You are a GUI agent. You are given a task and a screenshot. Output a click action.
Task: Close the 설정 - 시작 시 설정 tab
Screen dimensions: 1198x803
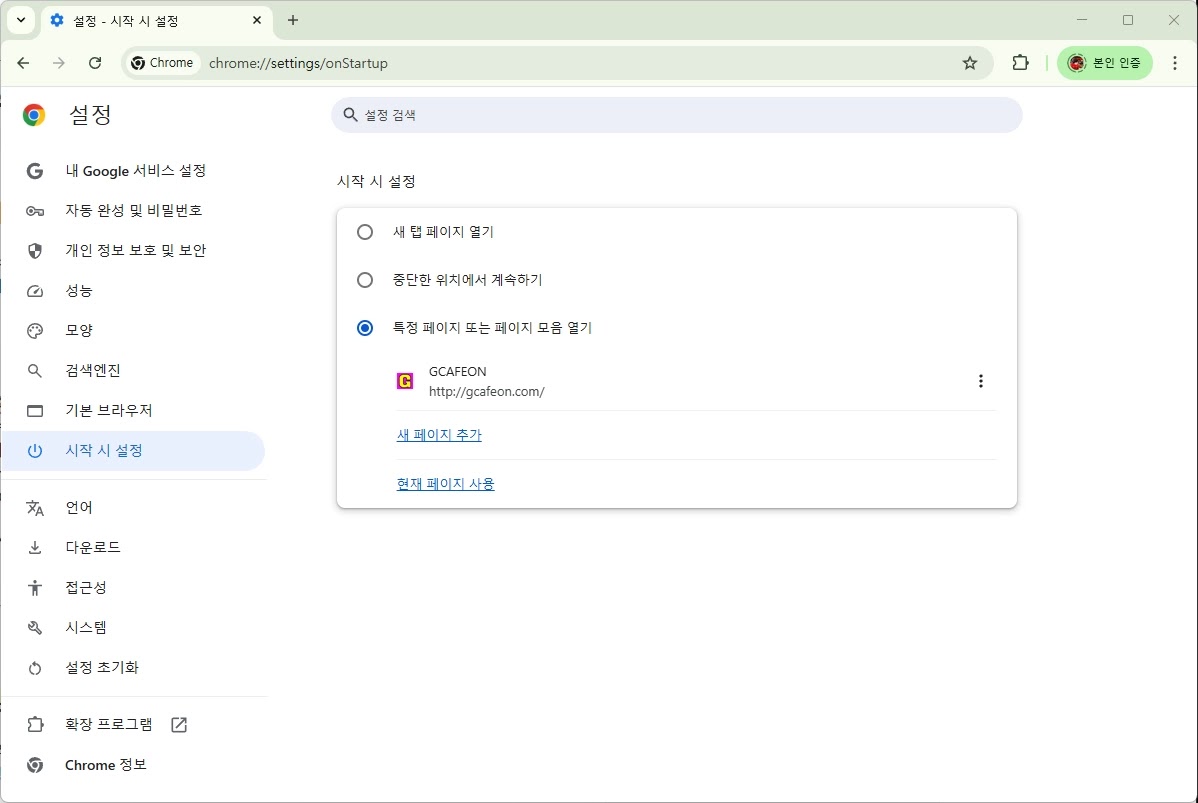pos(257,20)
